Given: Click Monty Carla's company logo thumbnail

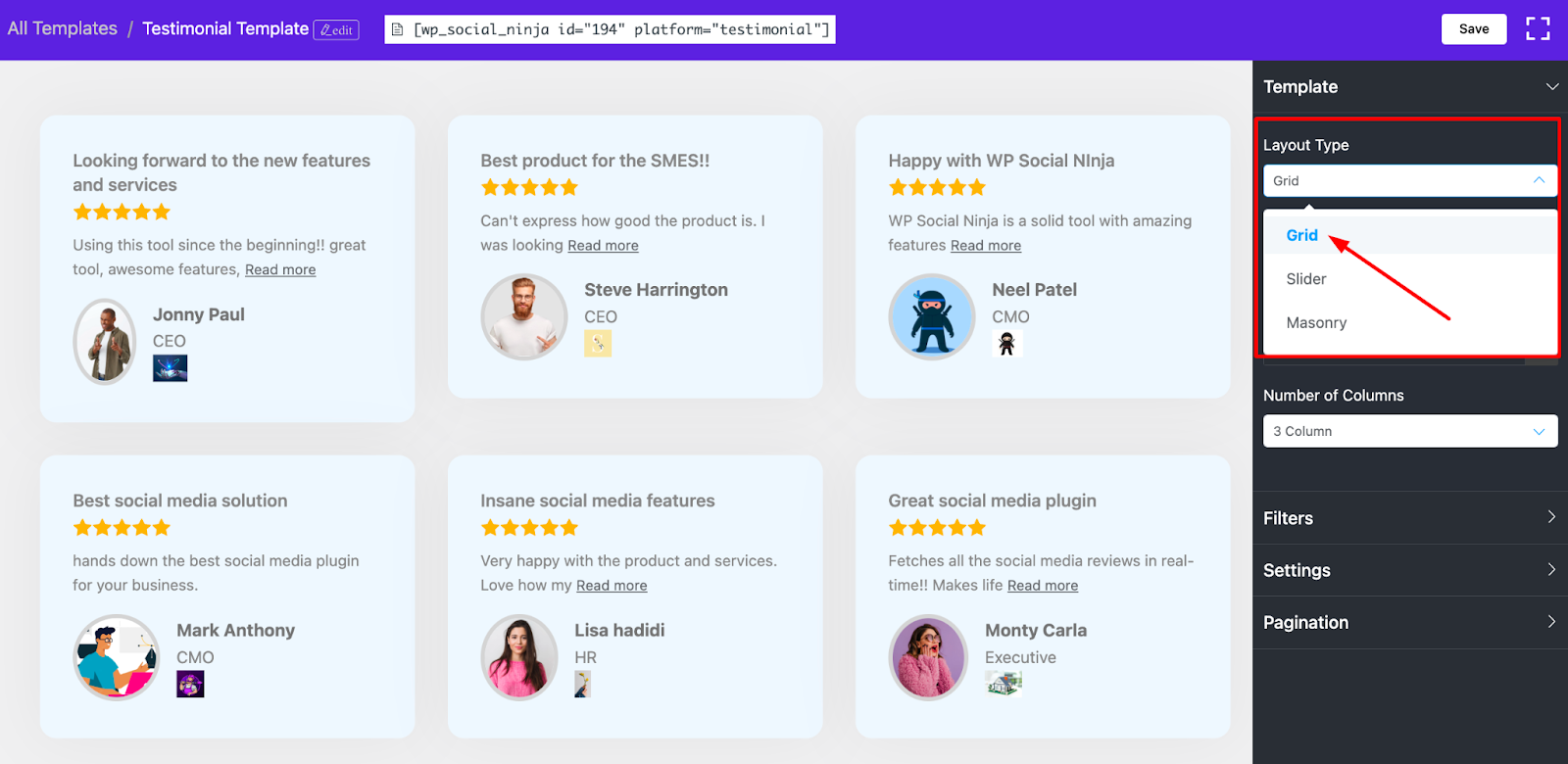Looking at the screenshot, I should click(1004, 684).
